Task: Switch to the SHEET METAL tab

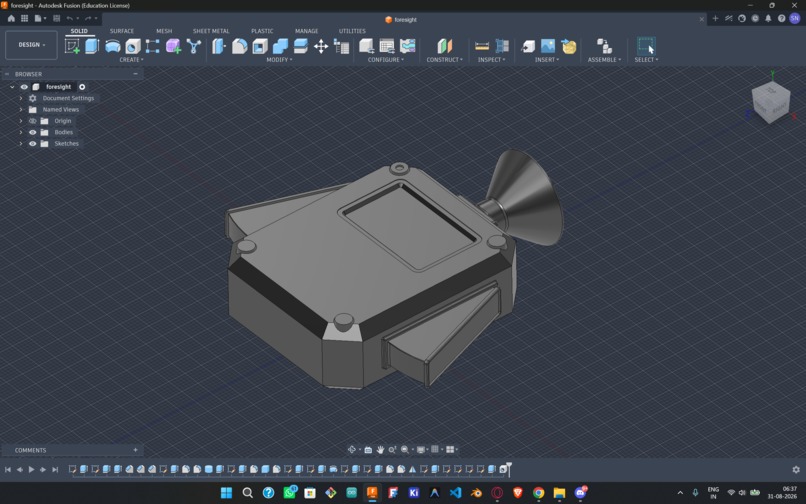Action: (x=211, y=31)
